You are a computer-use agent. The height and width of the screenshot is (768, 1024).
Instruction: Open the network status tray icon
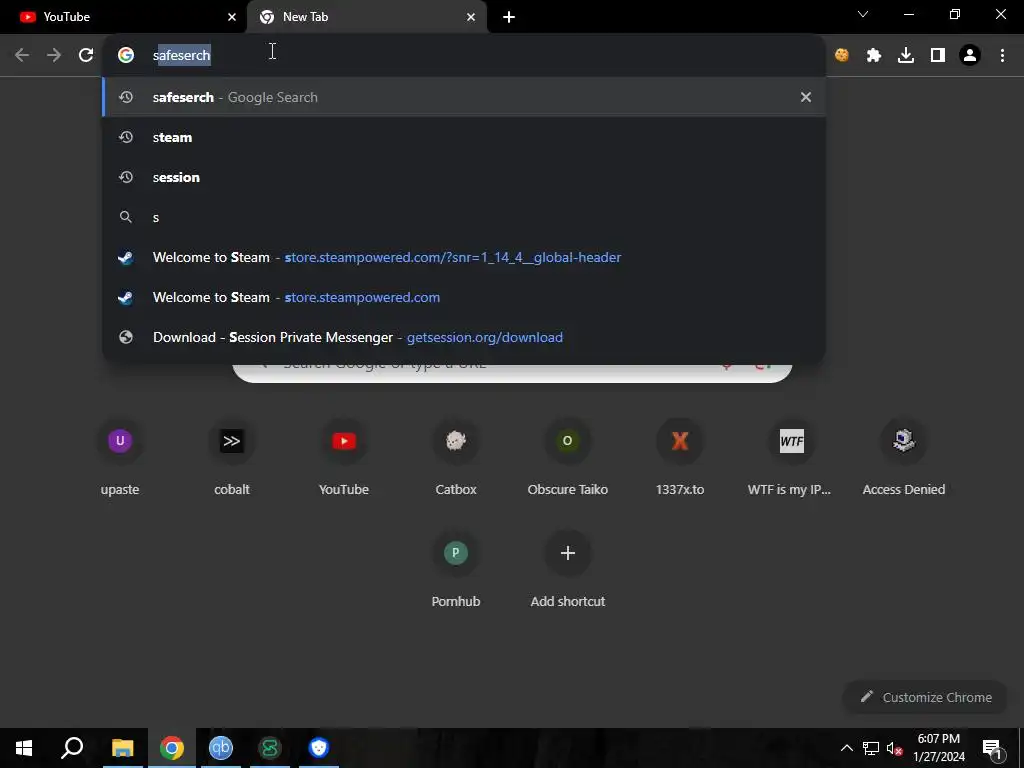tap(871, 748)
